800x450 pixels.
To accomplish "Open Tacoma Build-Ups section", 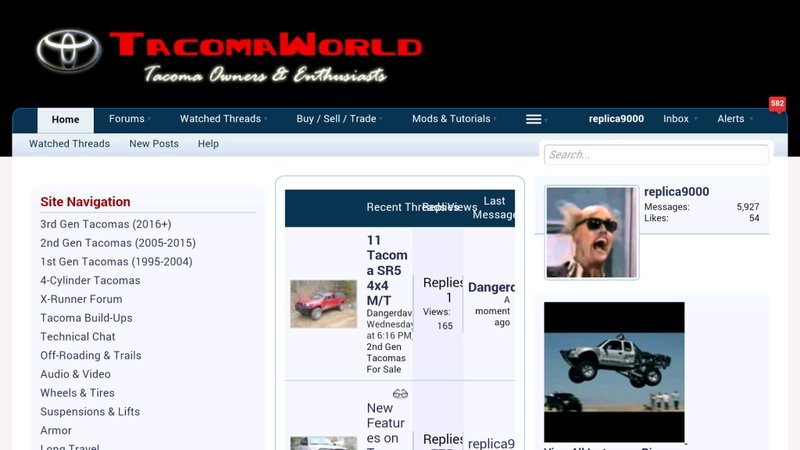I will pyautogui.click(x=86, y=318).
